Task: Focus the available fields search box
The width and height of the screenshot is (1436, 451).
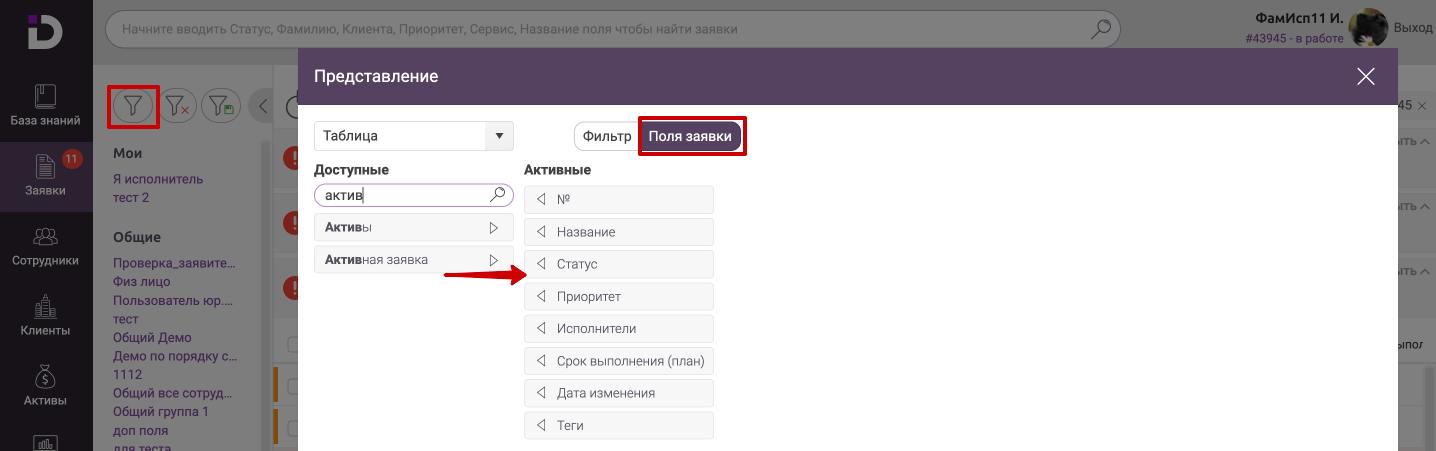Action: click(x=404, y=195)
